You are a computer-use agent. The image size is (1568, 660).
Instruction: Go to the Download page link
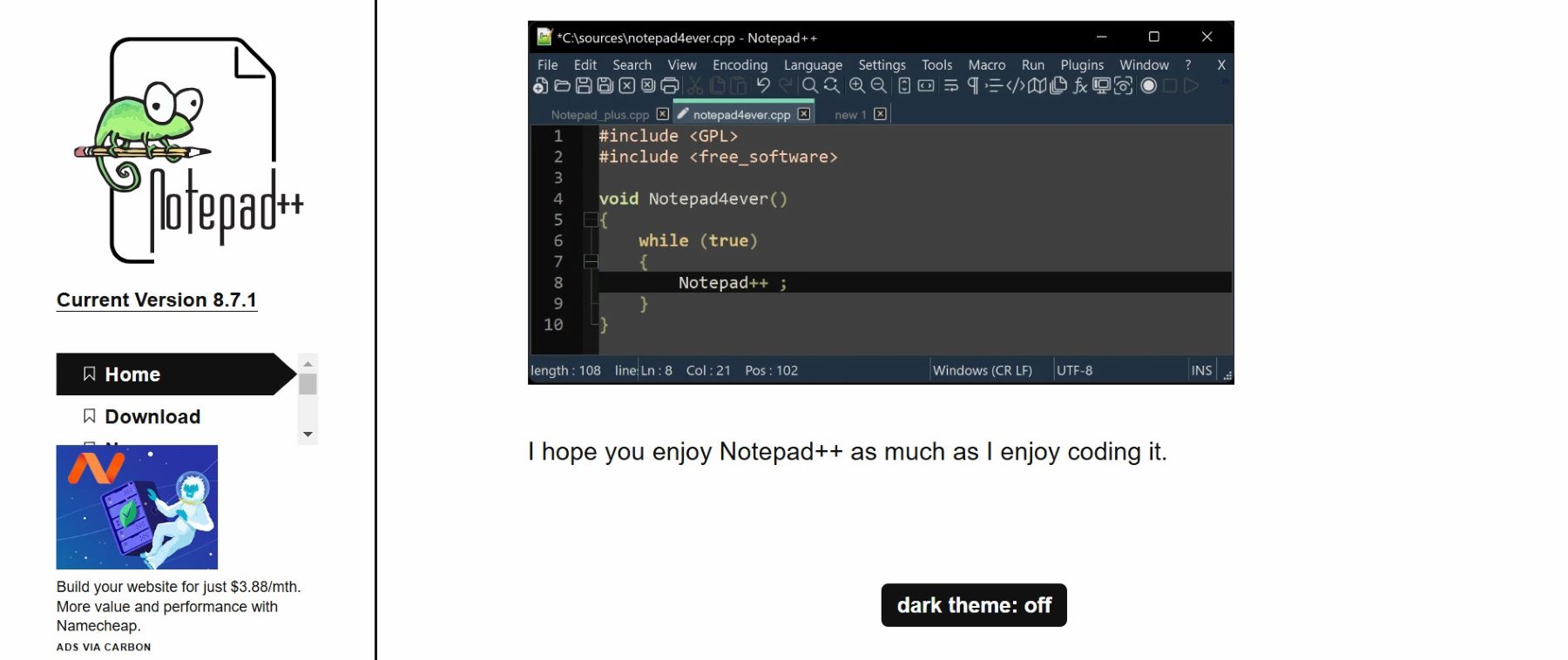click(152, 417)
